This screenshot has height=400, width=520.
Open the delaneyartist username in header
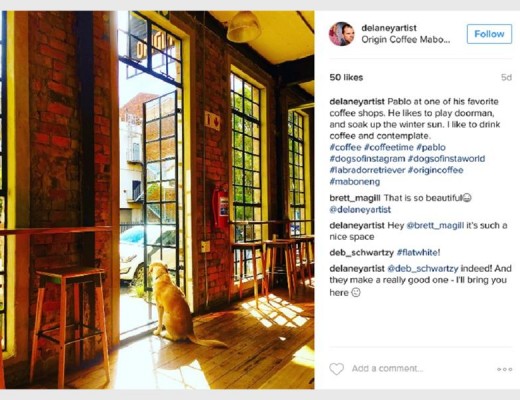click(x=389, y=28)
